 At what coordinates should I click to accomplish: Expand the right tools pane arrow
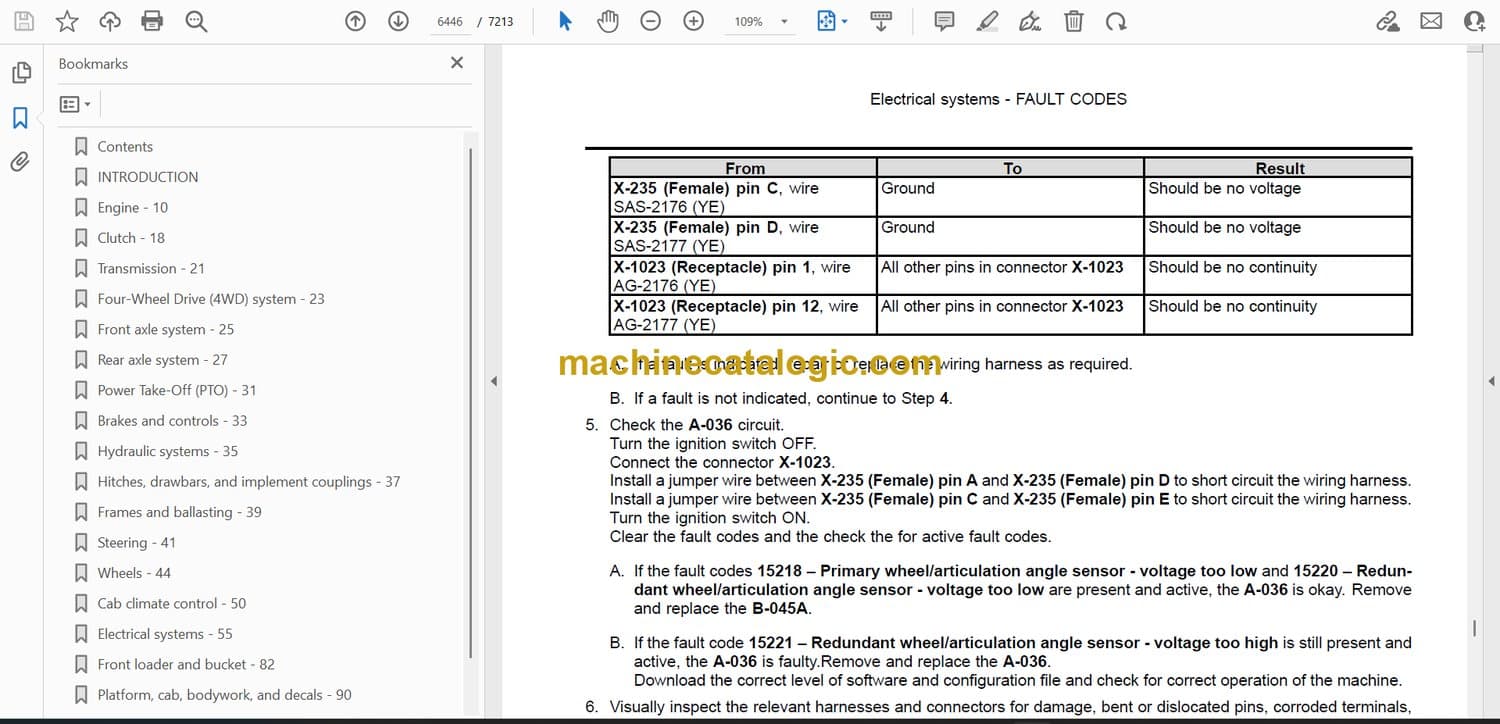[1491, 381]
